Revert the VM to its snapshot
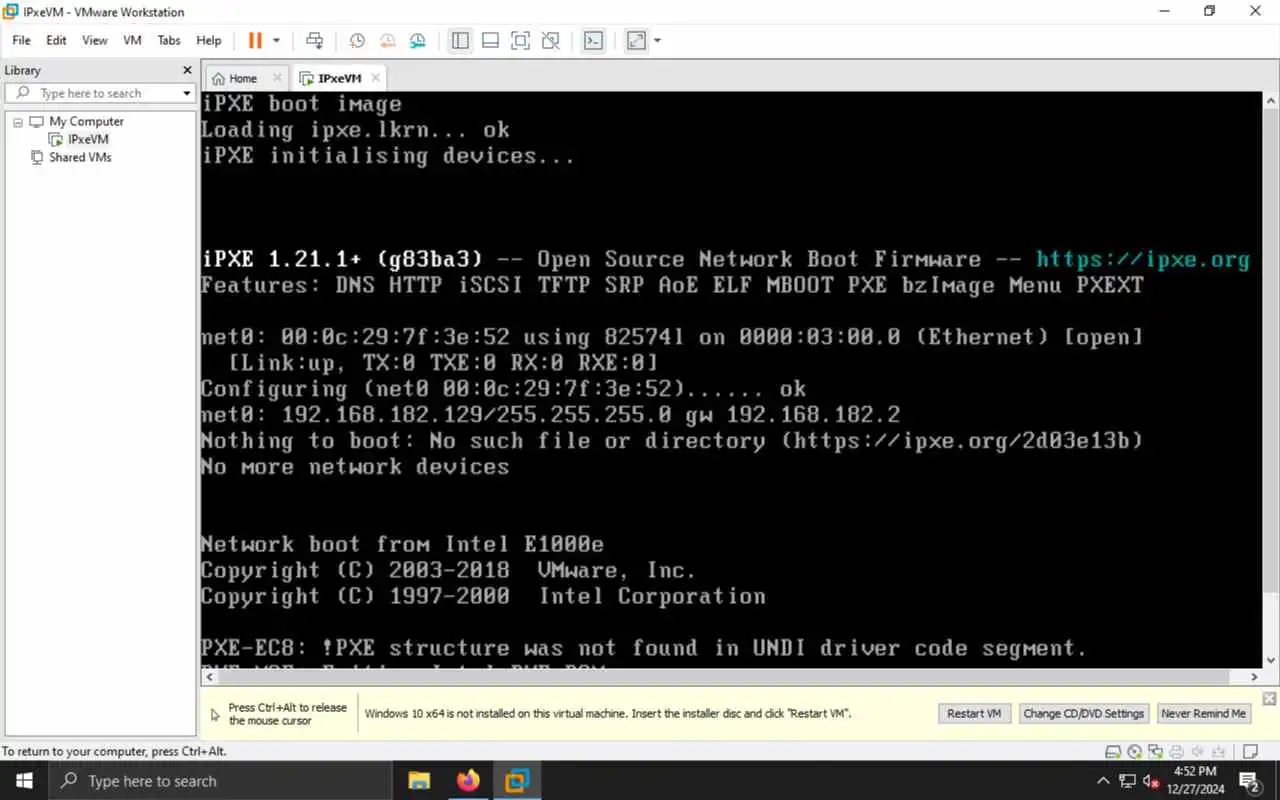 coord(387,41)
